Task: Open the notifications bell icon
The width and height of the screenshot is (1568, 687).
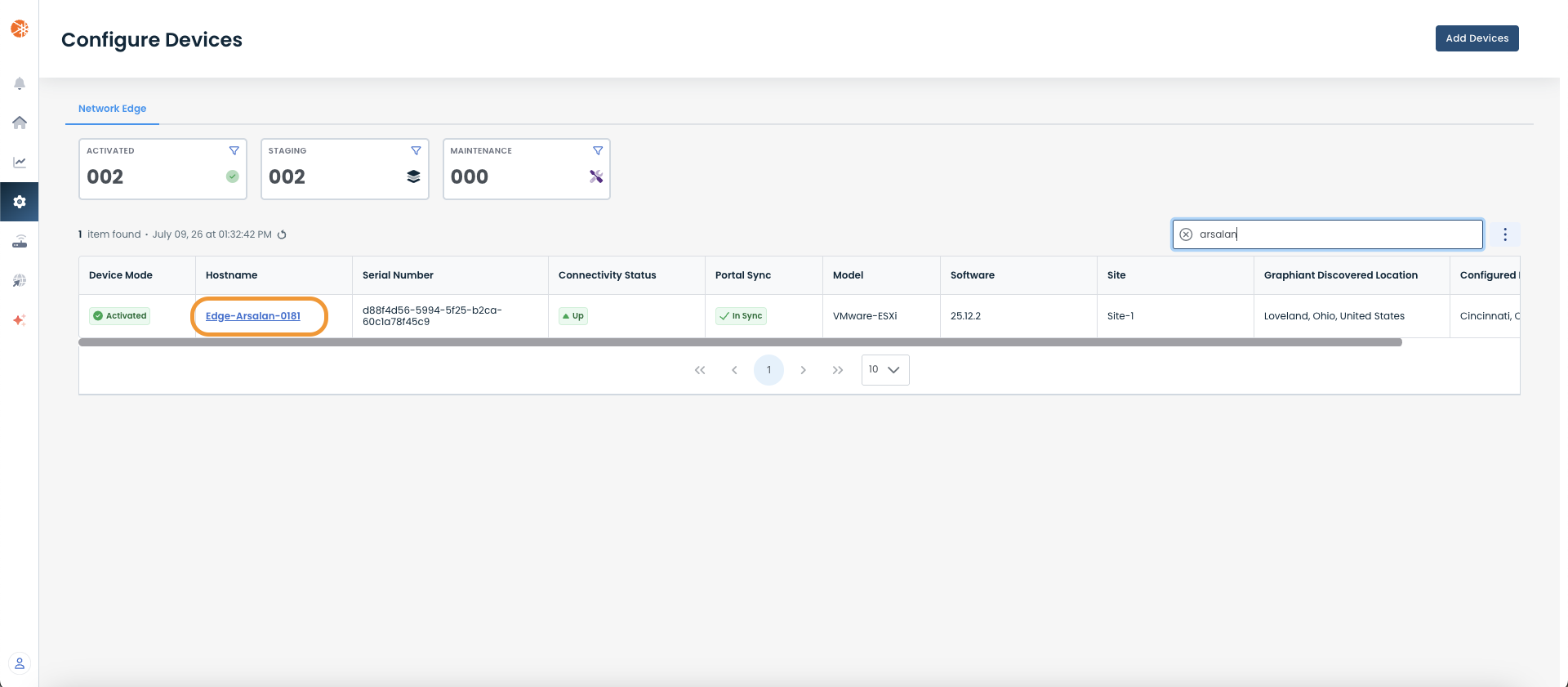Action: tap(20, 83)
